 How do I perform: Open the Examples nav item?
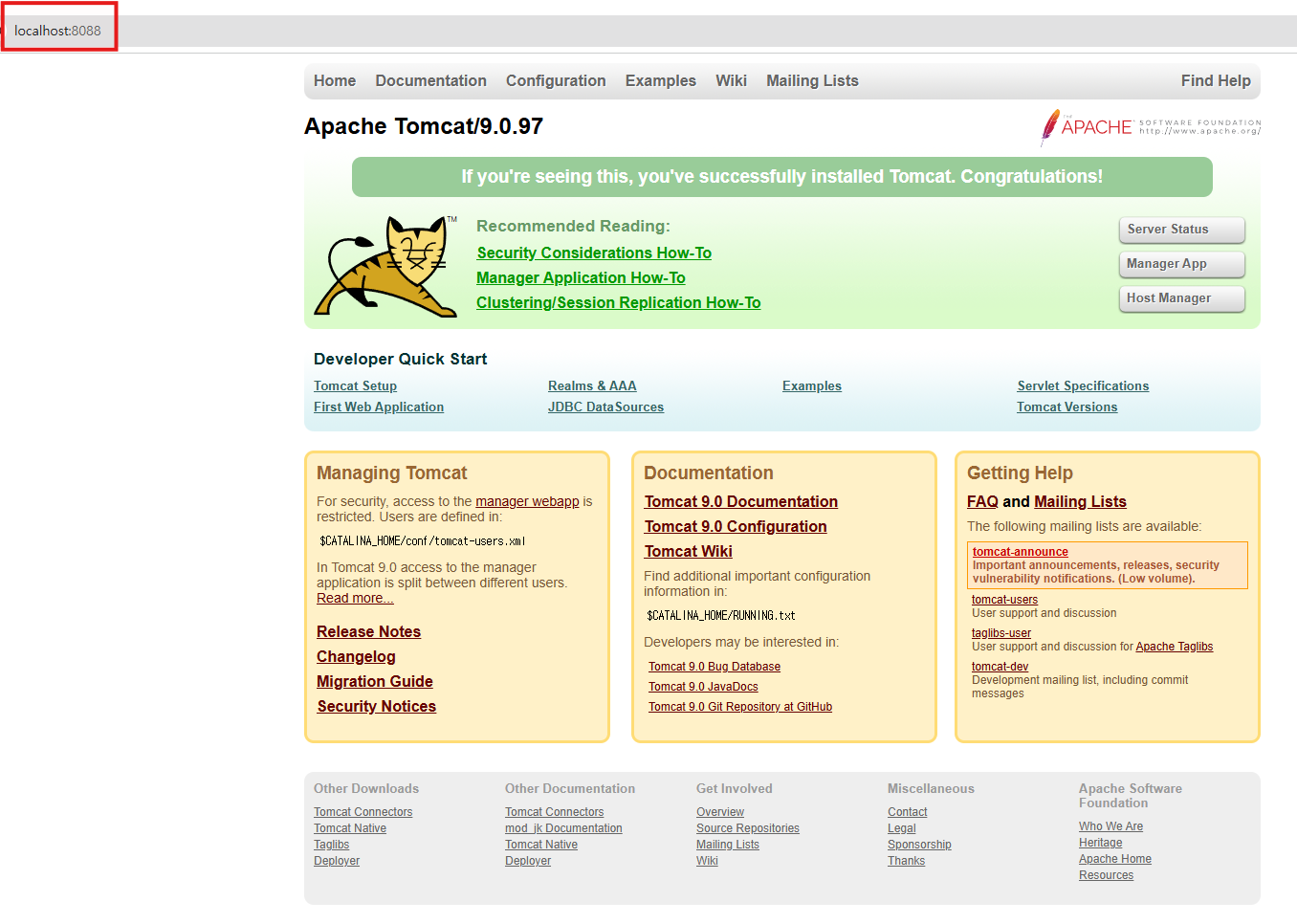(661, 81)
